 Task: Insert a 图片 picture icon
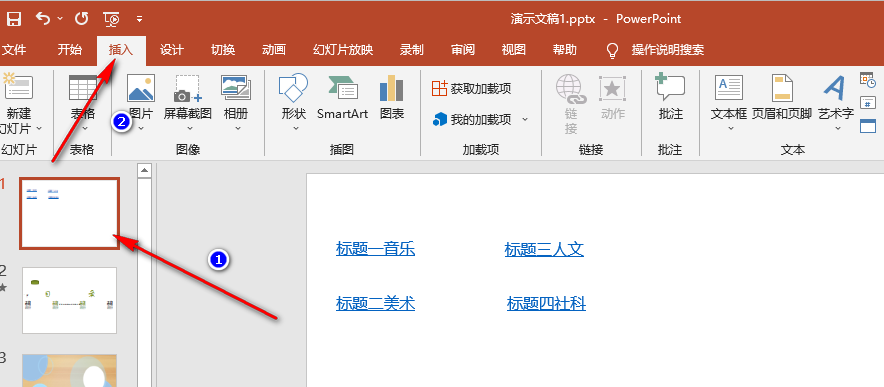click(141, 87)
